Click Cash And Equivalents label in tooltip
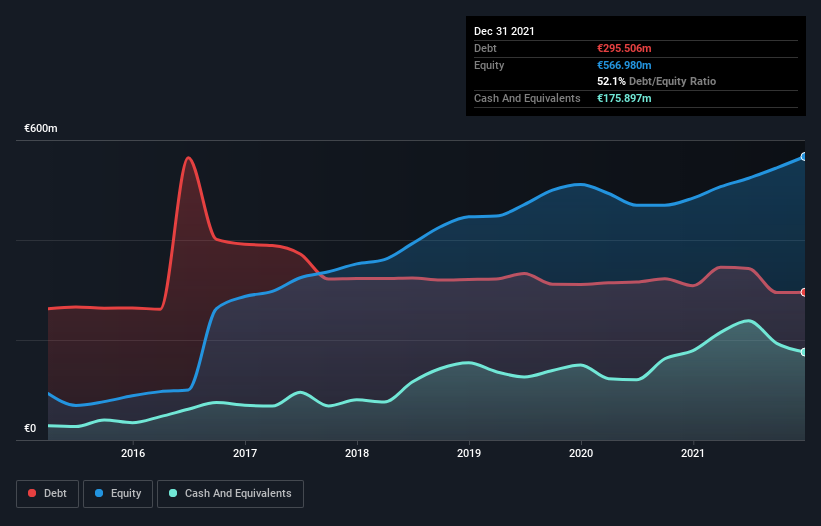This screenshot has height=526, width=821. [527, 98]
